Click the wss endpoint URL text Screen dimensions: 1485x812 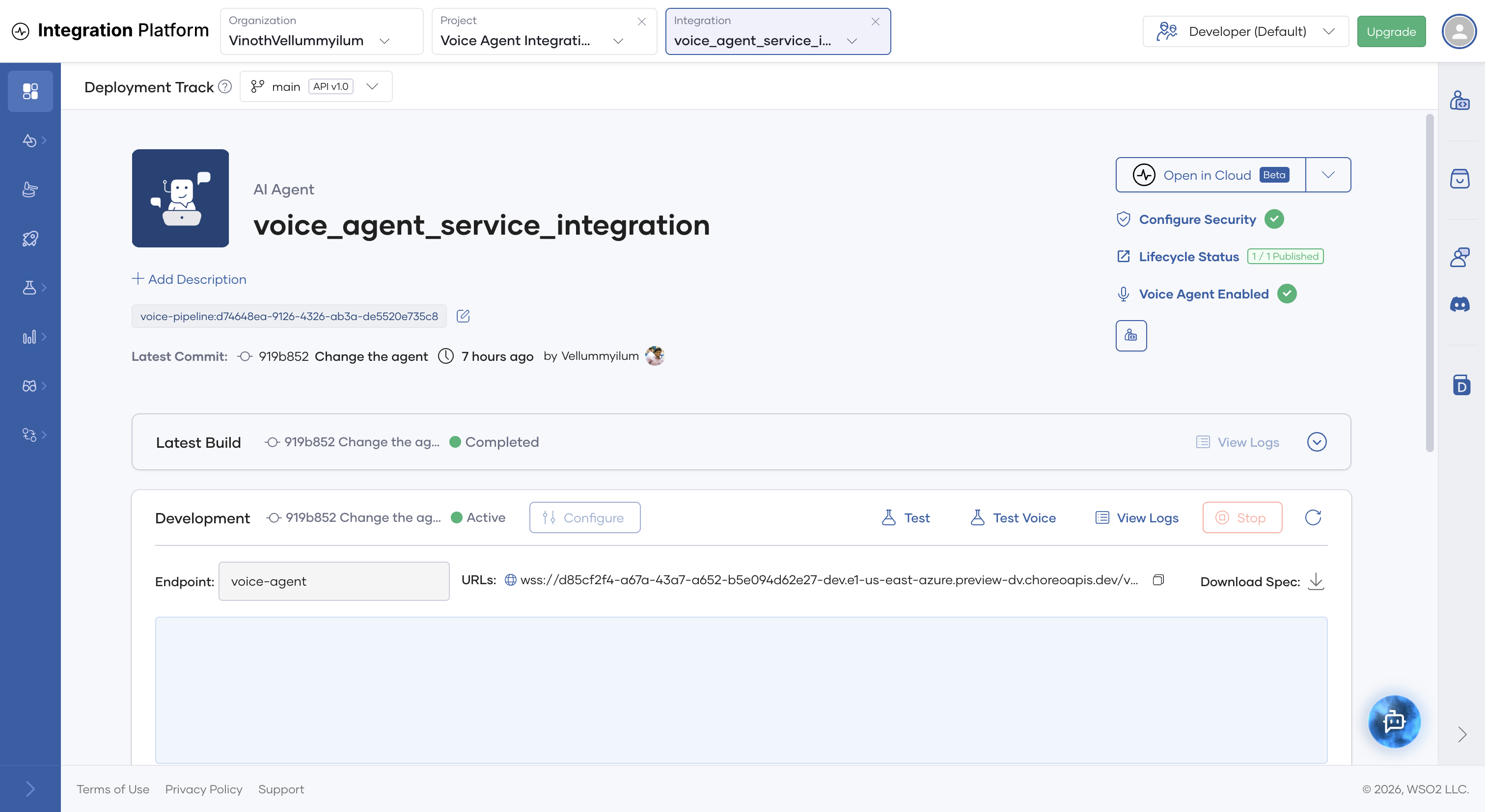(x=829, y=580)
